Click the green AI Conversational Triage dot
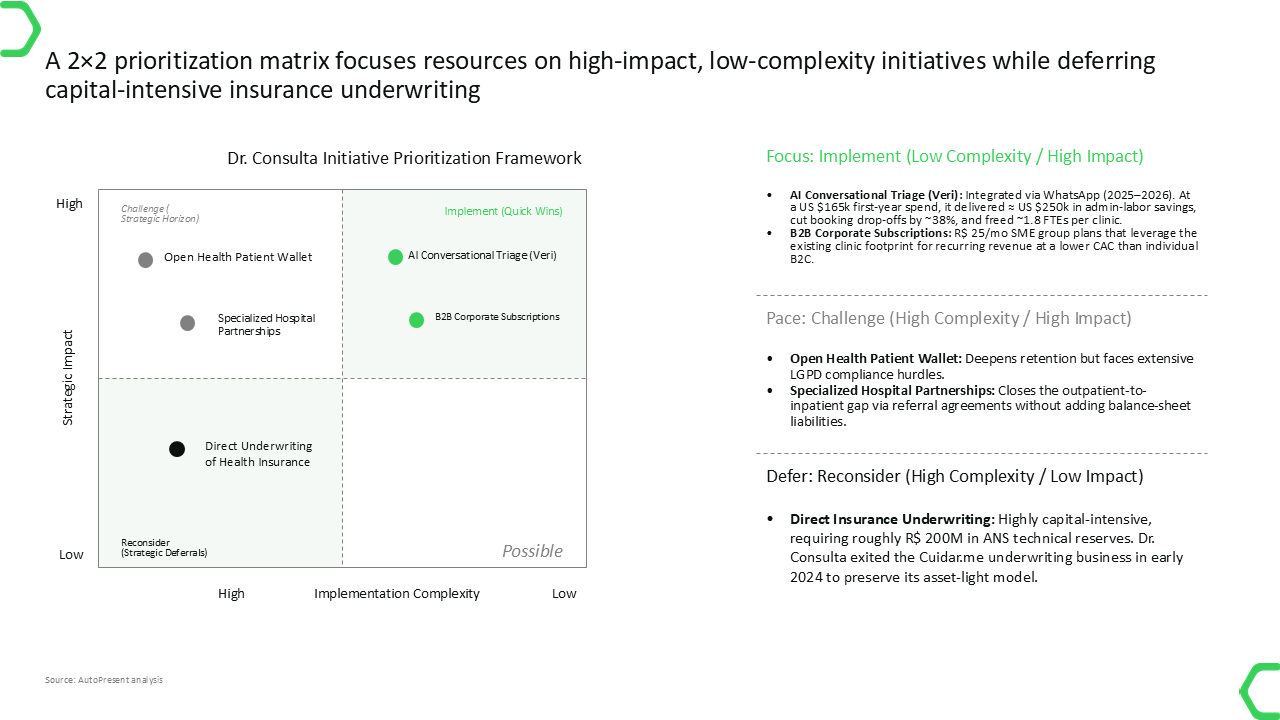 395,257
